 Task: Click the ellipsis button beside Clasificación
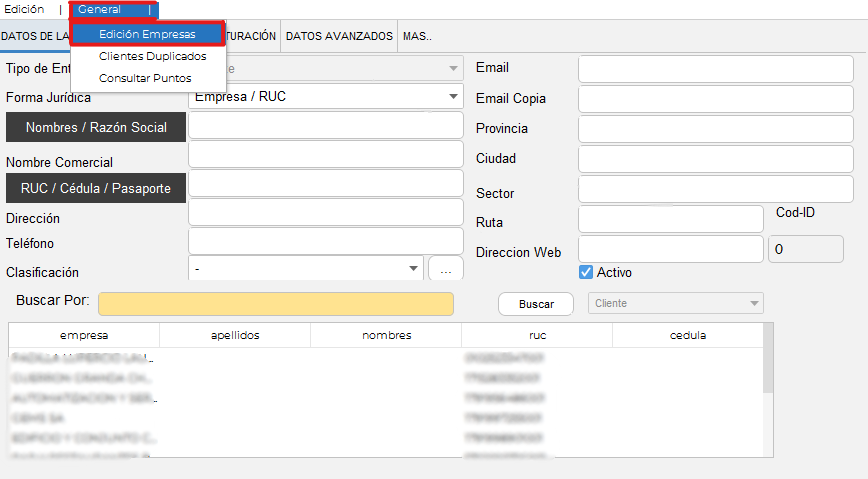click(446, 269)
